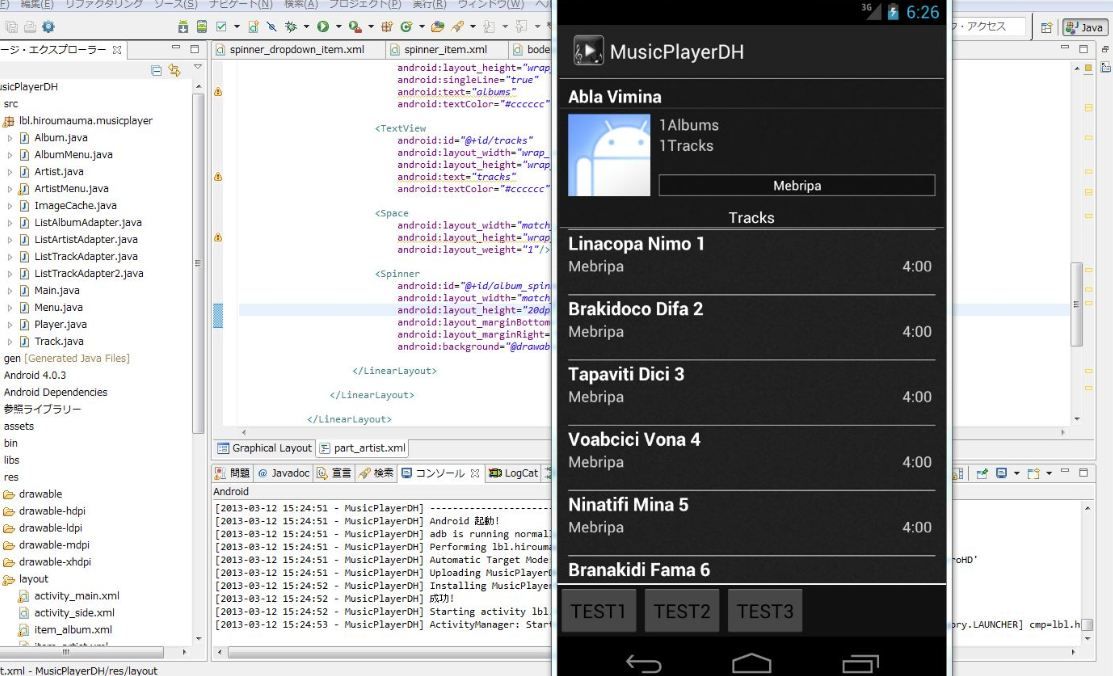The image size is (1113, 676).
Task: Click the warning marker beside albums text line
Action: point(218,92)
